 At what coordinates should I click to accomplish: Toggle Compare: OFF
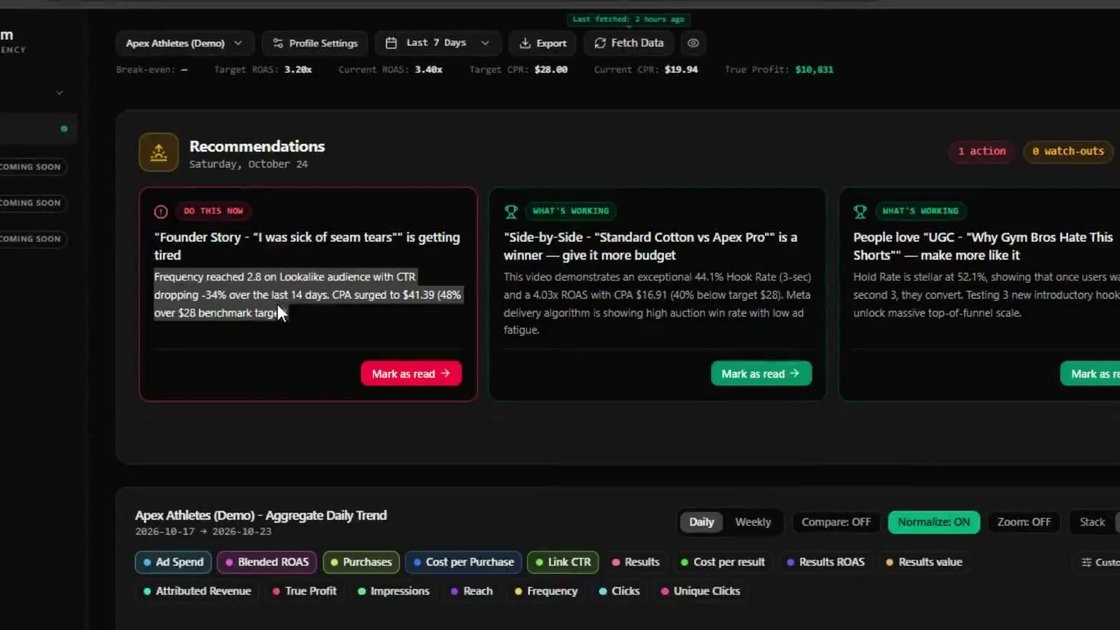pyautogui.click(x=836, y=522)
